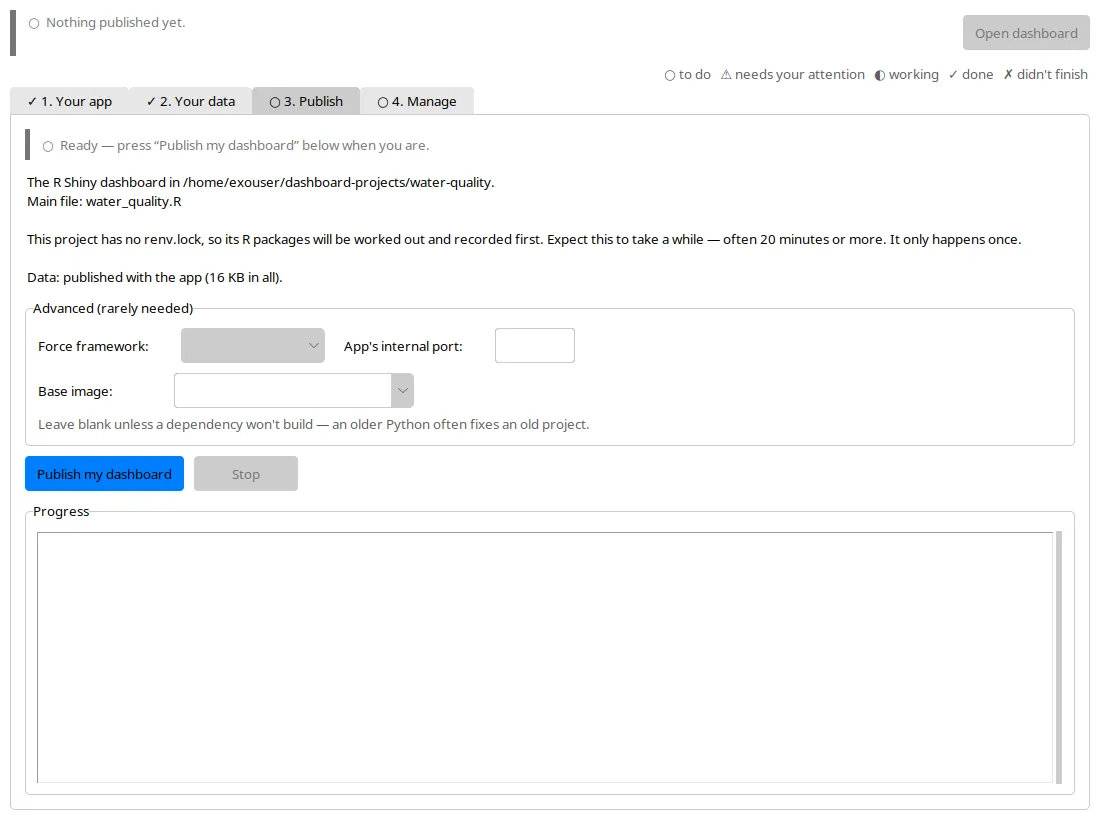
Task: Click the Progress area vertical scrollbar
Action: 1059,657
